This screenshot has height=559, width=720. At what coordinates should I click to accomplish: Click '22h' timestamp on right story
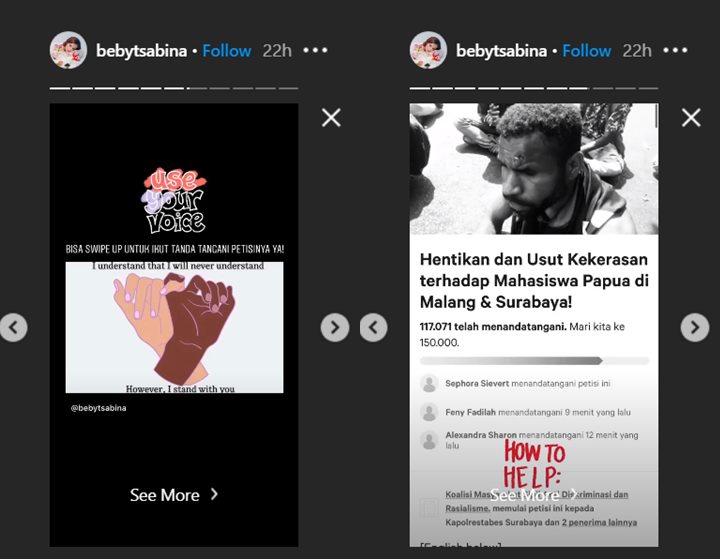coord(637,51)
